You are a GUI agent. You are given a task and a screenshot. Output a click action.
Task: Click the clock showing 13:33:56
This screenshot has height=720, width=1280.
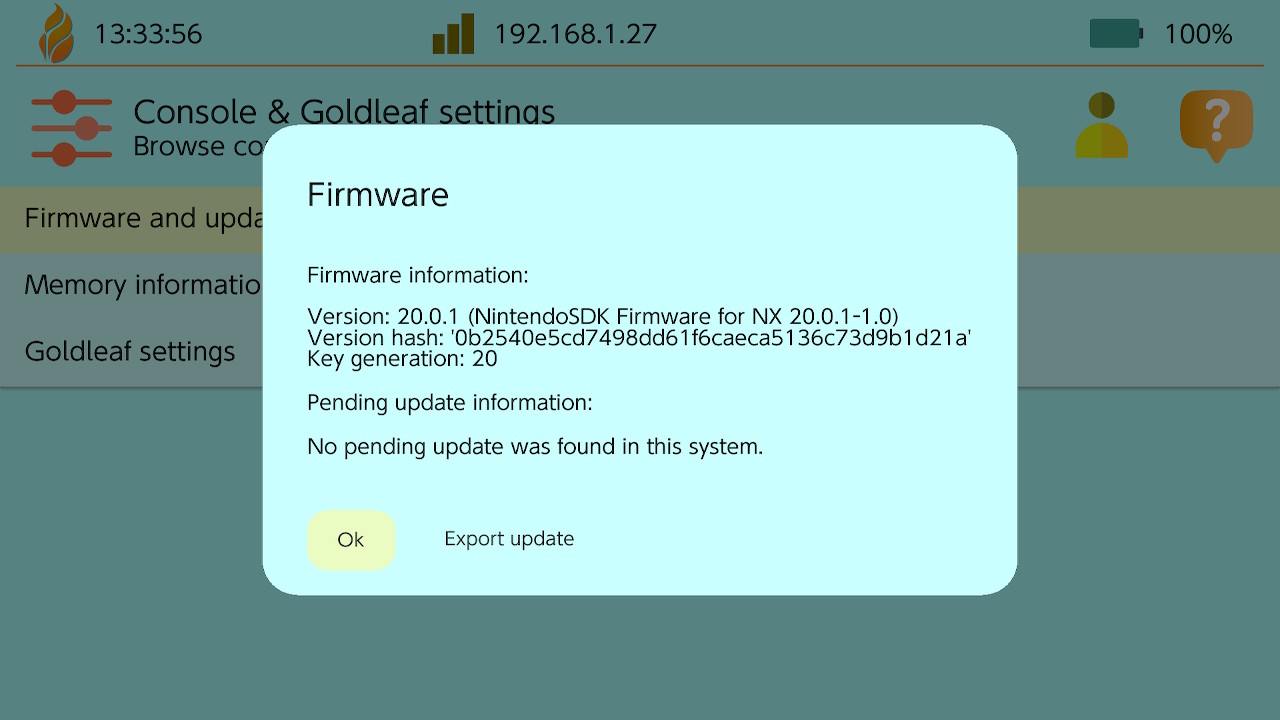tap(148, 35)
